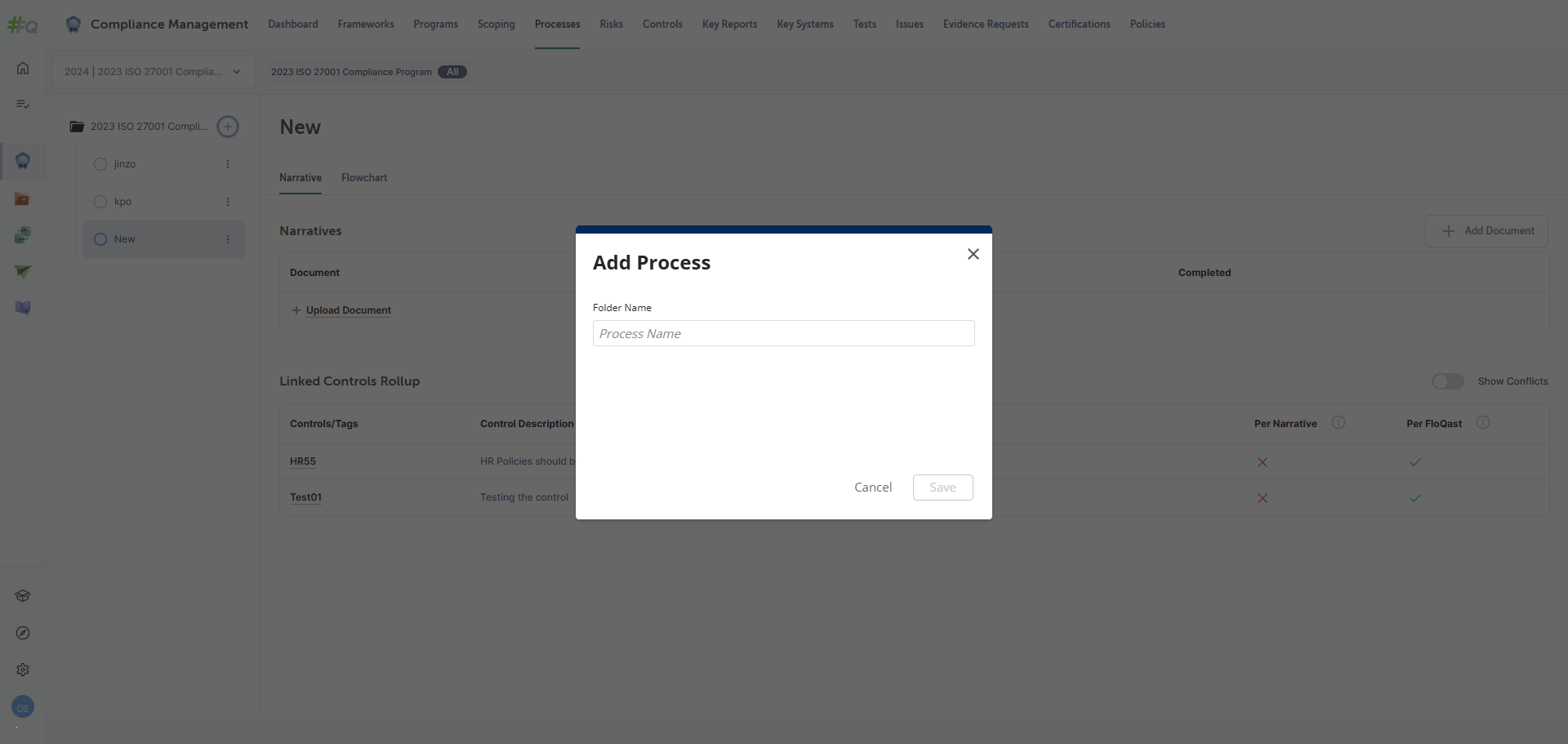
Task: Select the New process status circle
Action: pyautogui.click(x=100, y=239)
